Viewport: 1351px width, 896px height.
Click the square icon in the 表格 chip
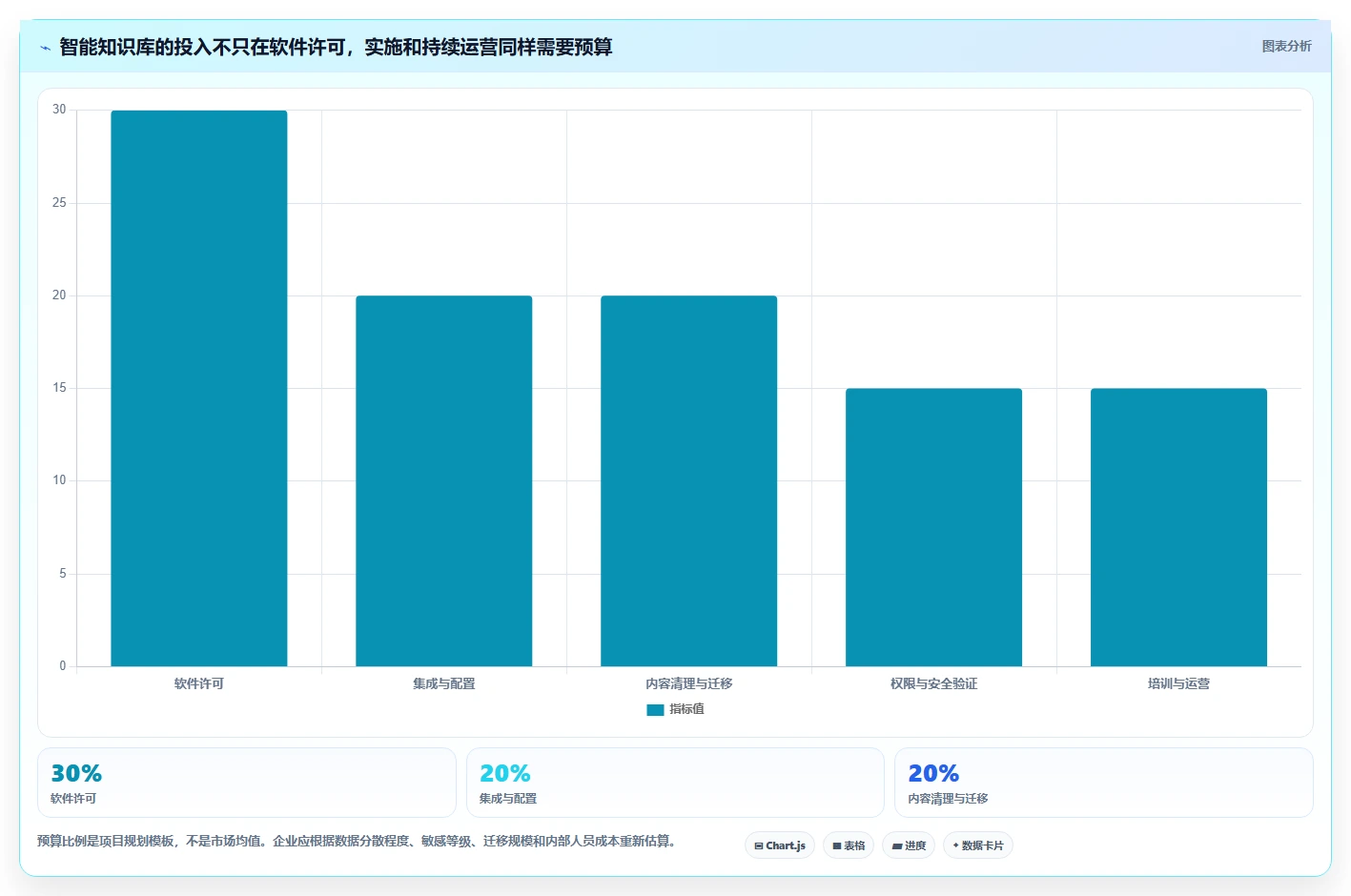837,846
